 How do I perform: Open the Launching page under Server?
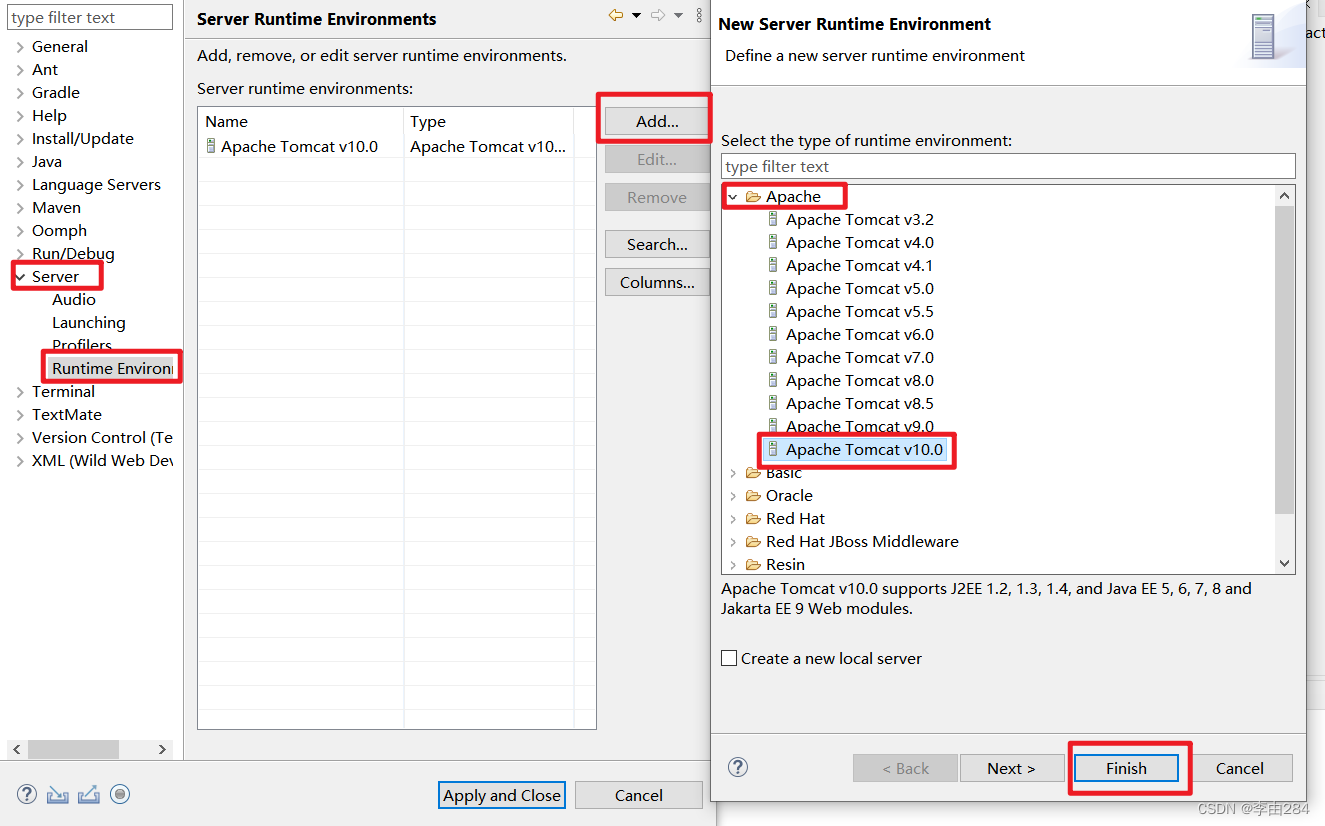(89, 322)
